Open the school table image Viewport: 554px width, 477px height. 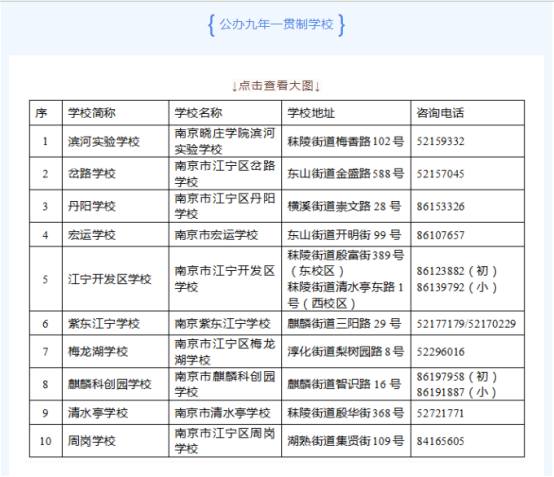click(277, 279)
